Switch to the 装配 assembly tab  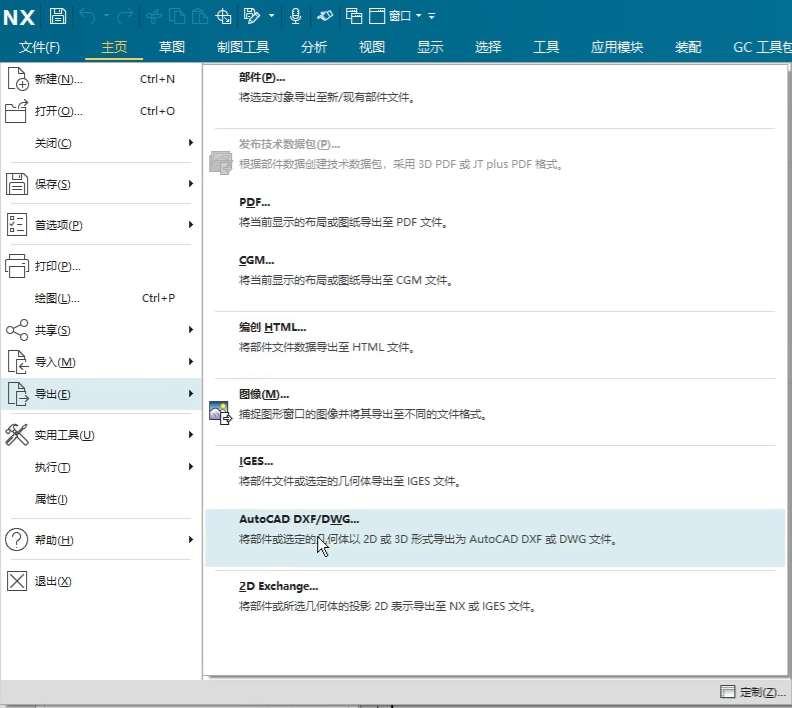(x=688, y=47)
